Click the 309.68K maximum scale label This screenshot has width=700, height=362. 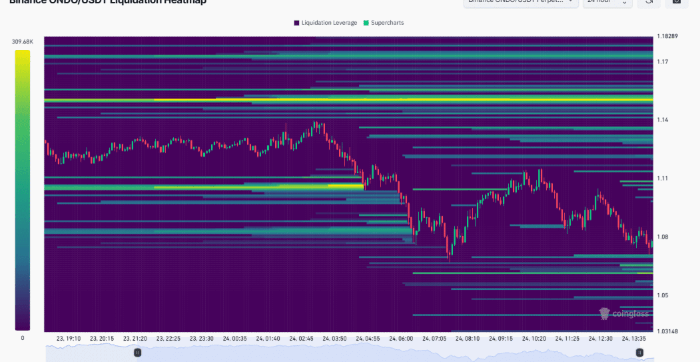click(x=22, y=42)
